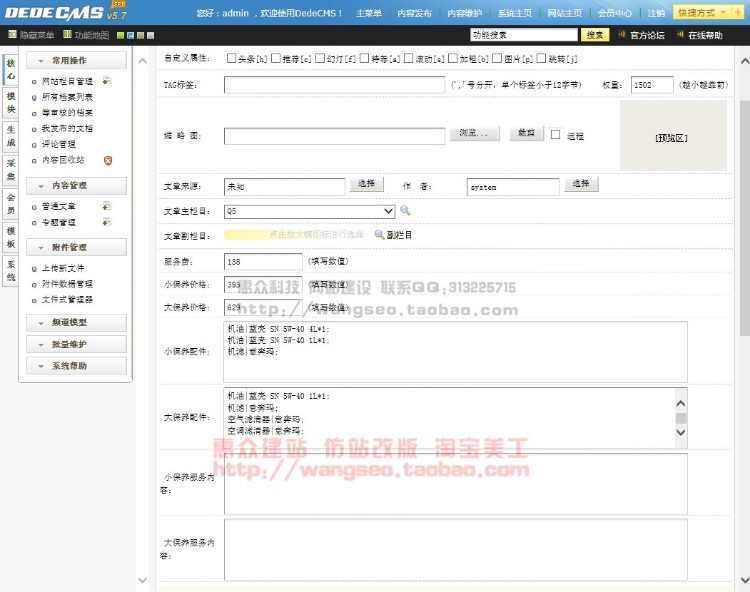Select the green theme color swatch
This screenshot has height=592, width=750.
(121, 35)
